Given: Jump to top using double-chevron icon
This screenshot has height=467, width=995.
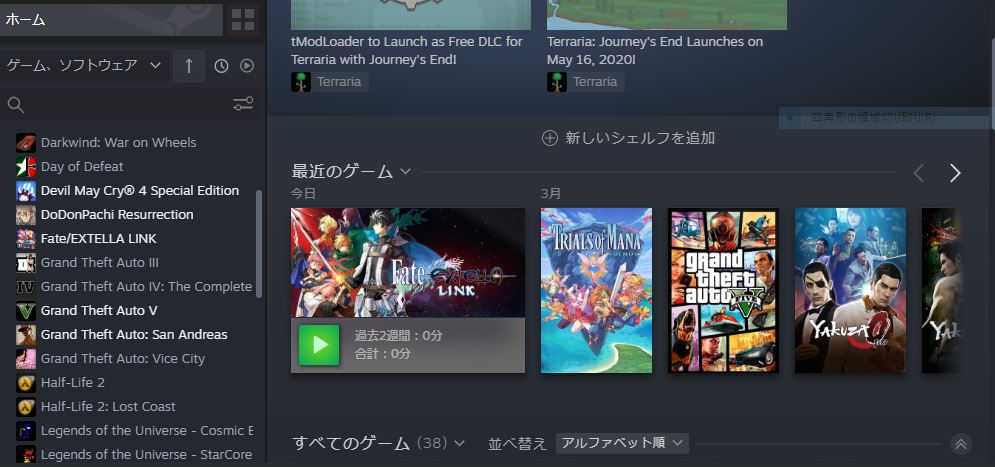Looking at the screenshot, I should coord(961,444).
